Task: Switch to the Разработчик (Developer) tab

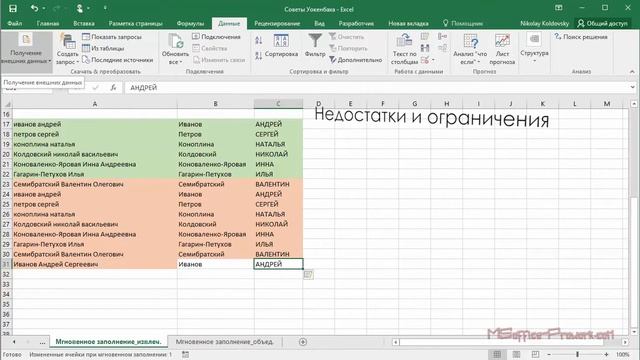Action: 356,23
